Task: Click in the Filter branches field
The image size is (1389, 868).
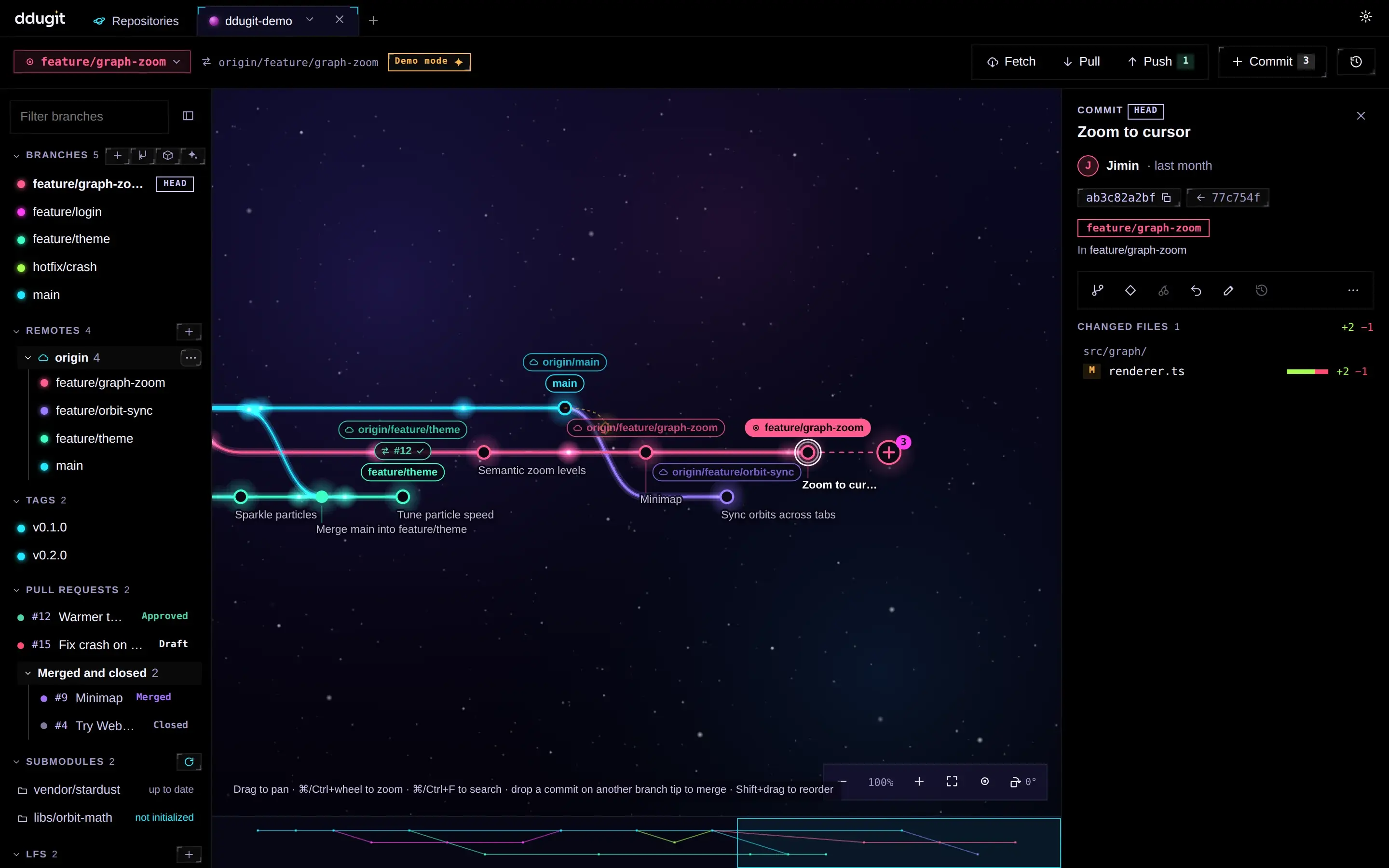Action: pyautogui.click(x=90, y=117)
